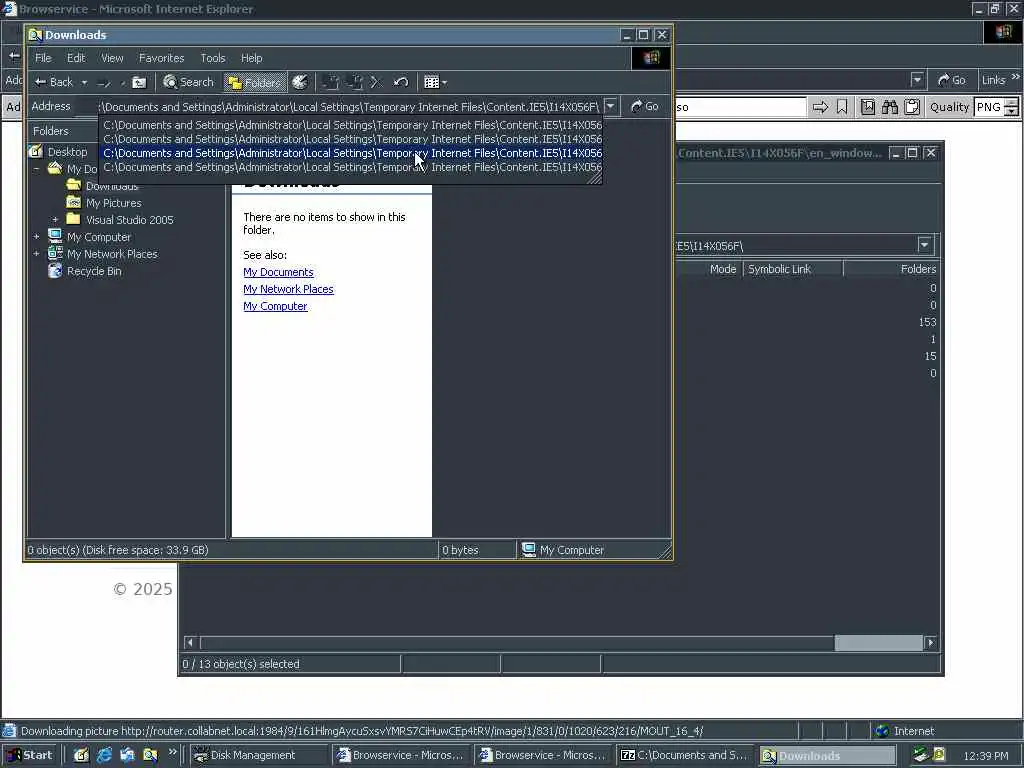Viewport: 1024px width, 768px height.
Task: Open the Back history dropdown arrow
Action: 84,82
